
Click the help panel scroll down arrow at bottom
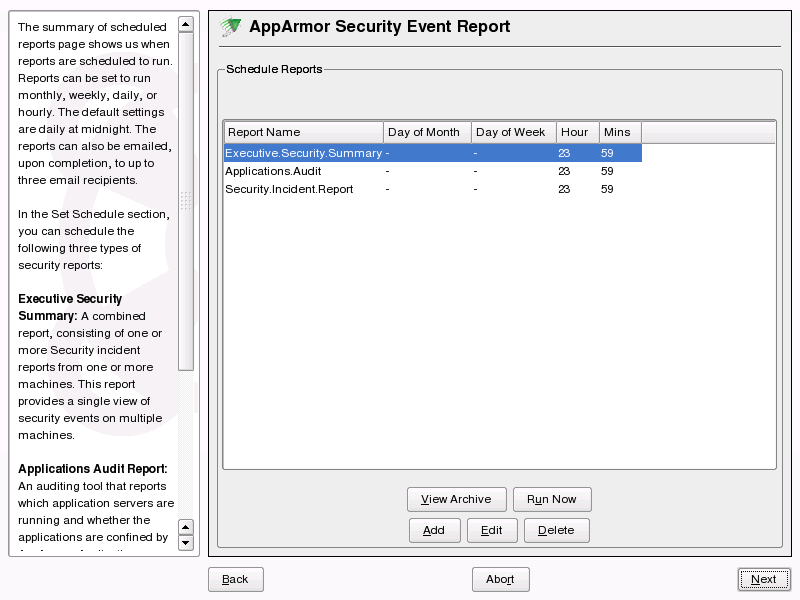coord(186,543)
